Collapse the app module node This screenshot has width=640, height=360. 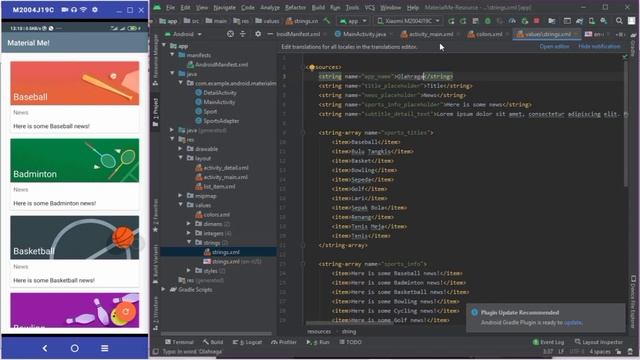click(x=164, y=46)
